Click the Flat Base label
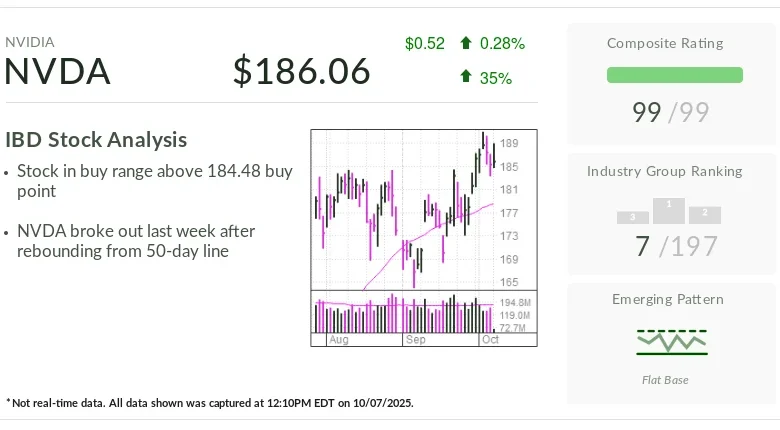 (x=665, y=380)
